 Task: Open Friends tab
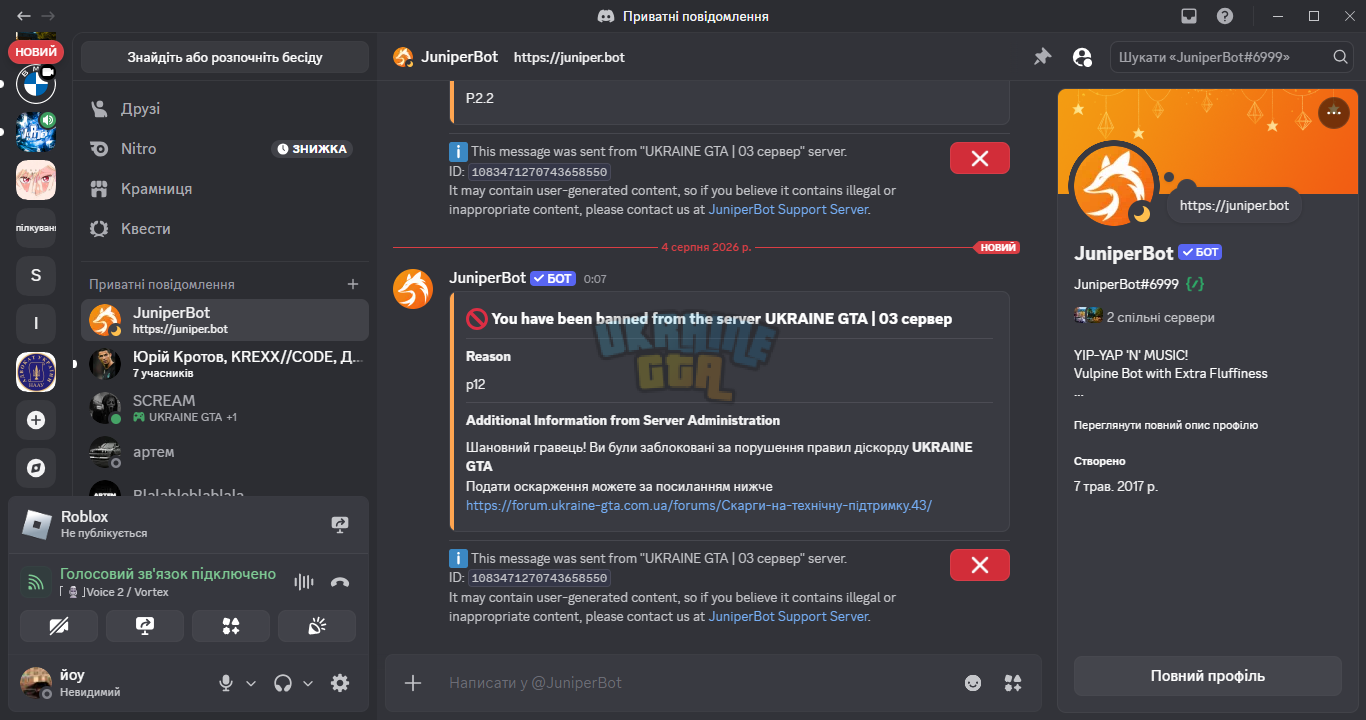click(225, 108)
